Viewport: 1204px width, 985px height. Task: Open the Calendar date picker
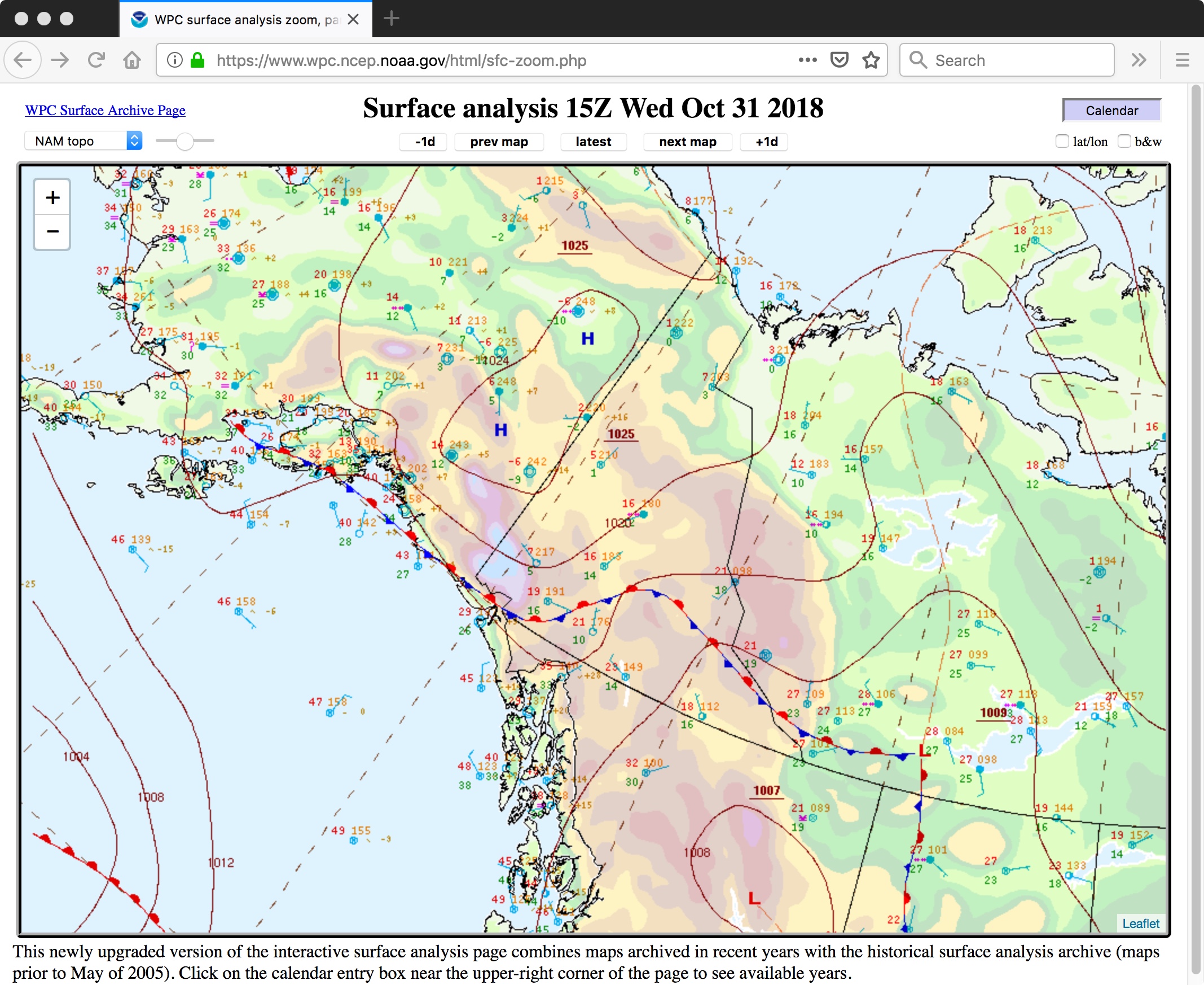1111,110
